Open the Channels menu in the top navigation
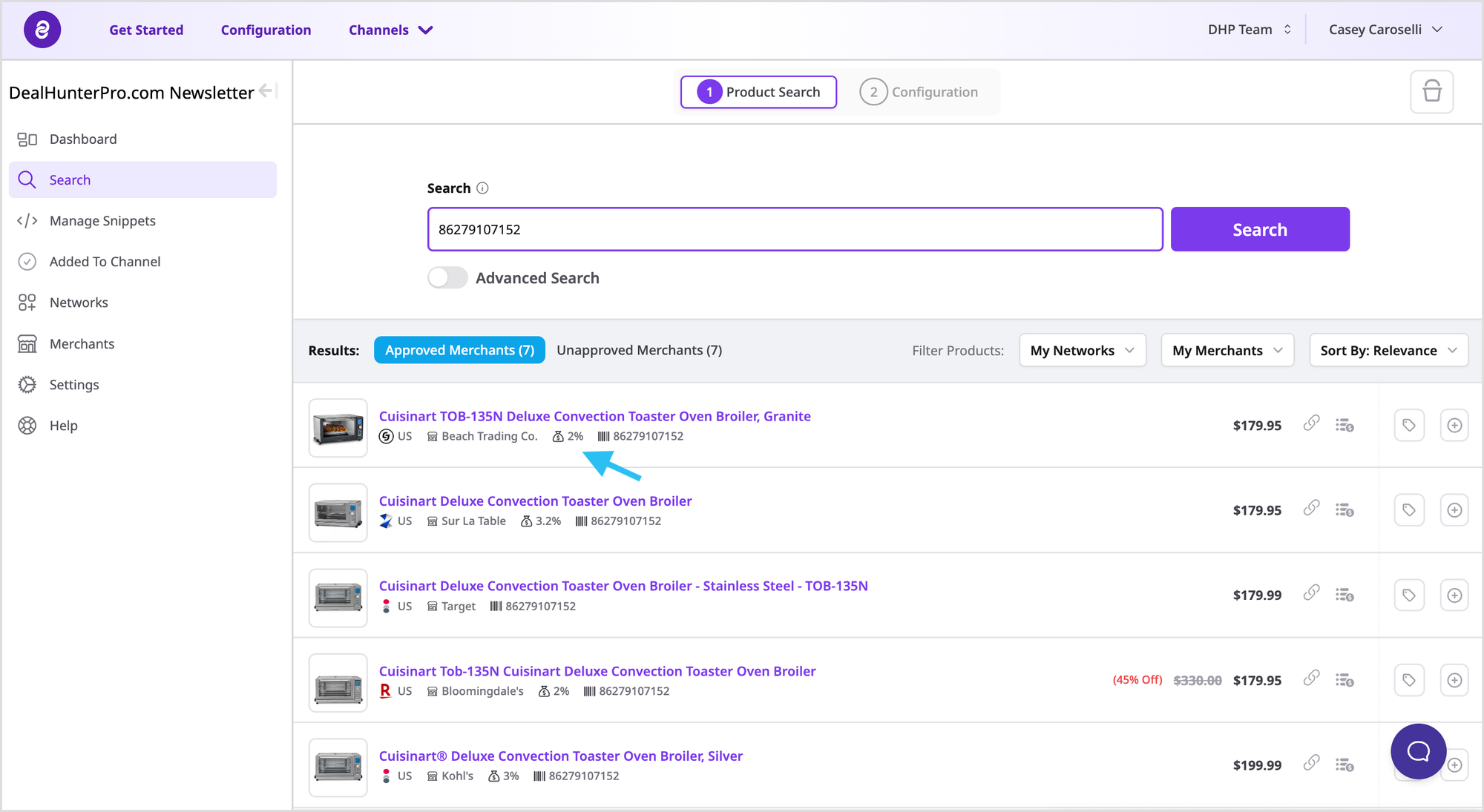Screen dimensions: 1484x812 point(390,30)
